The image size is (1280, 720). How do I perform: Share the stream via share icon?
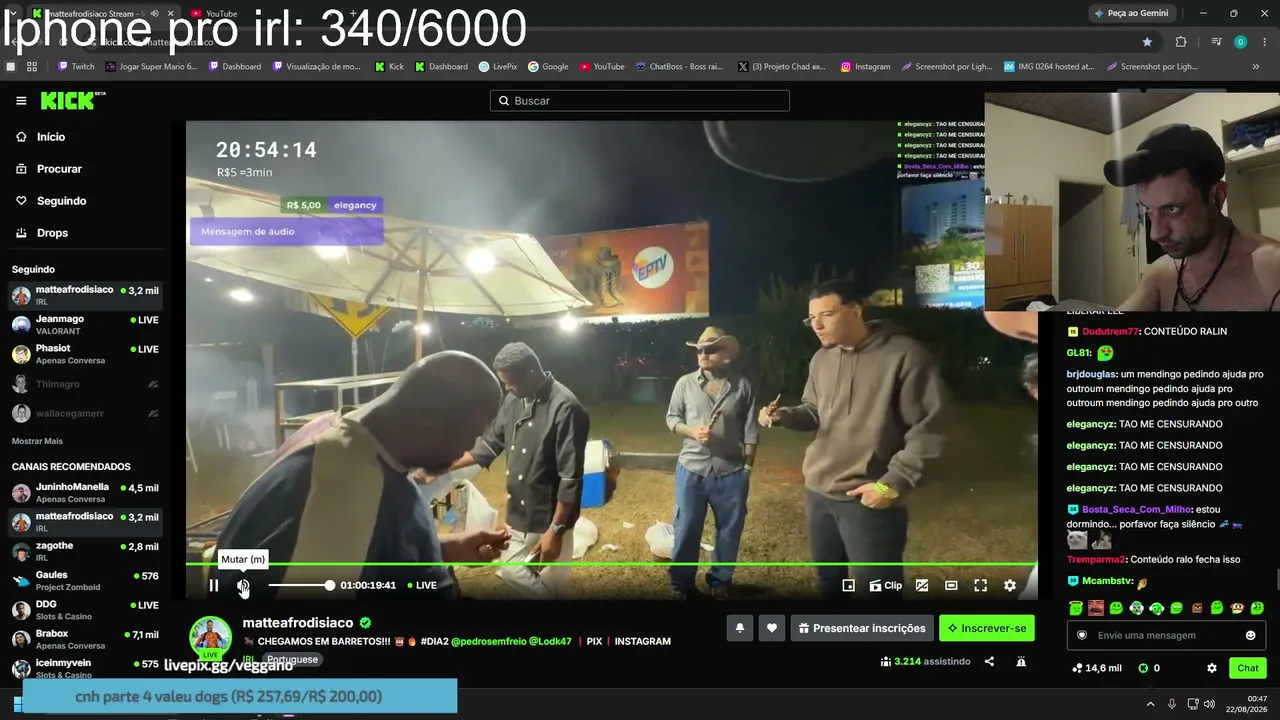tap(989, 661)
